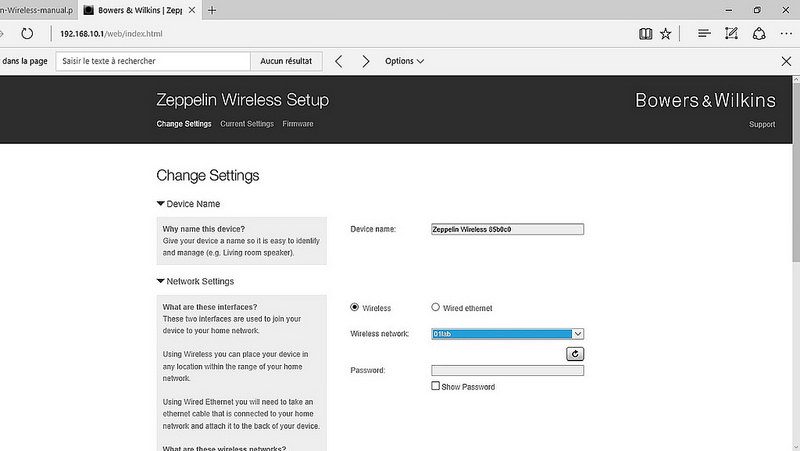This screenshot has width=800, height=451.
Task: Click 'What are these interfaces?' text
Action: click(210, 307)
